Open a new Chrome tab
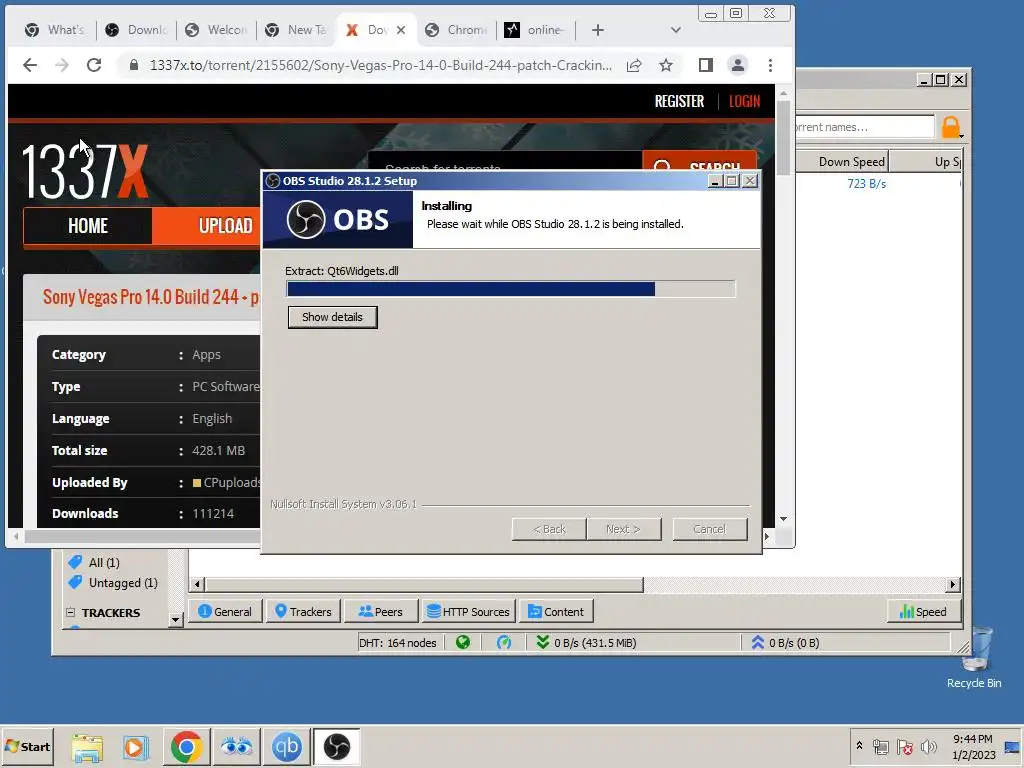1024x768 pixels. pos(598,30)
